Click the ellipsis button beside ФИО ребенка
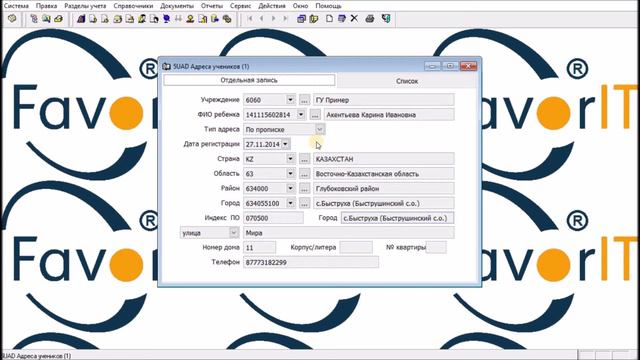 click(x=315, y=115)
